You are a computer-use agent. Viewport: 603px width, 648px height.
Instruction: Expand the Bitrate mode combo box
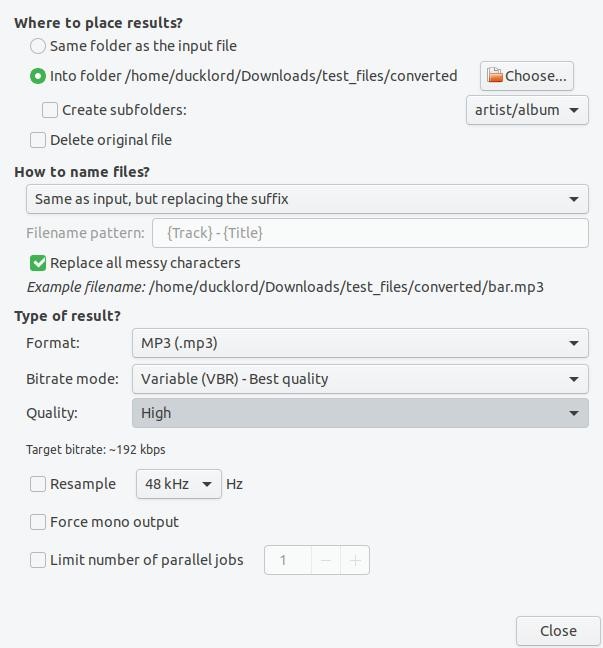[360, 379]
